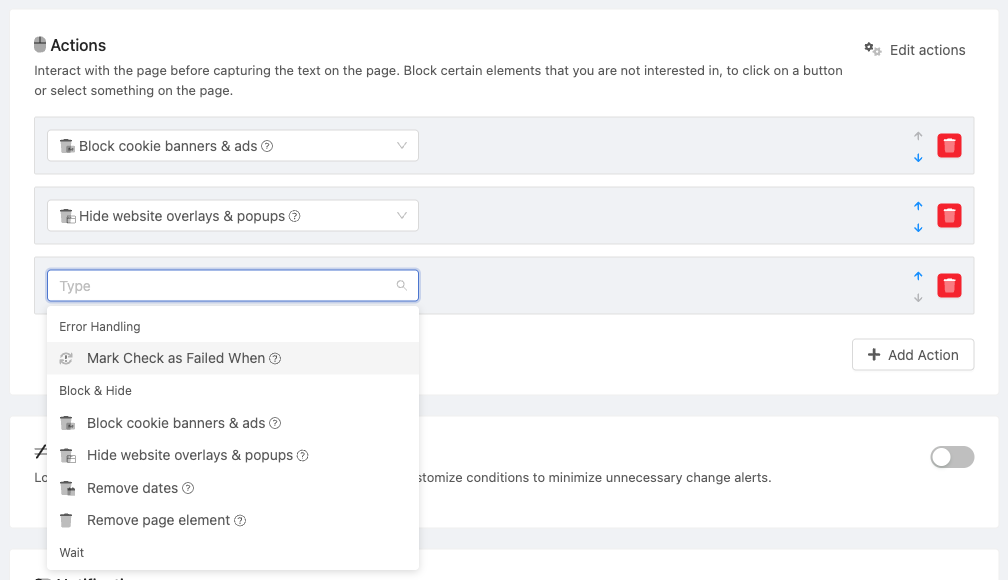The image size is (1008, 580).
Task: Enable the conditions toggle switch
Action: [x=952, y=457]
